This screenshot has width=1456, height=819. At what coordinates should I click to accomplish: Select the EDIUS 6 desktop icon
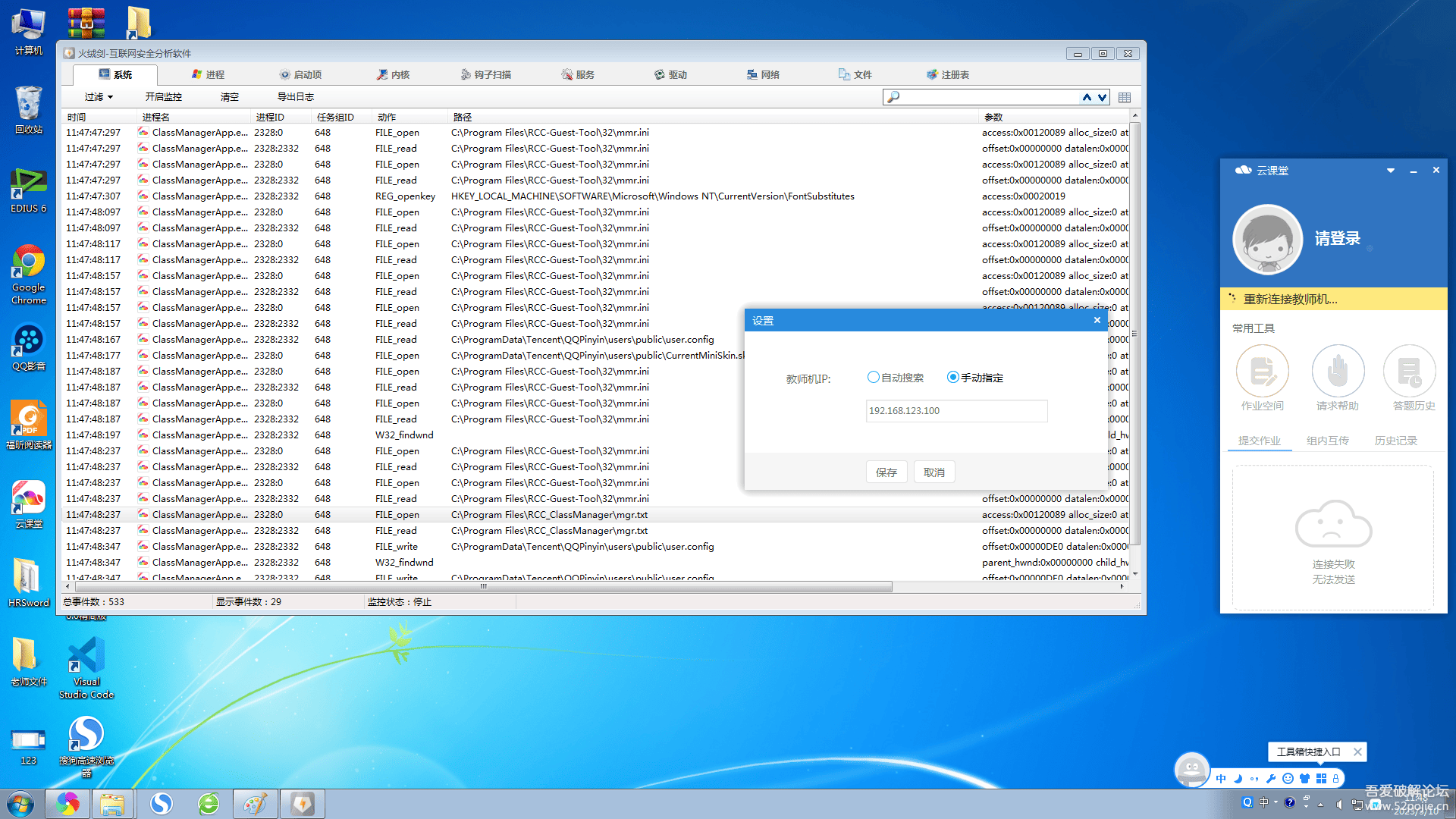pyautogui.click(x=29, y=190)
